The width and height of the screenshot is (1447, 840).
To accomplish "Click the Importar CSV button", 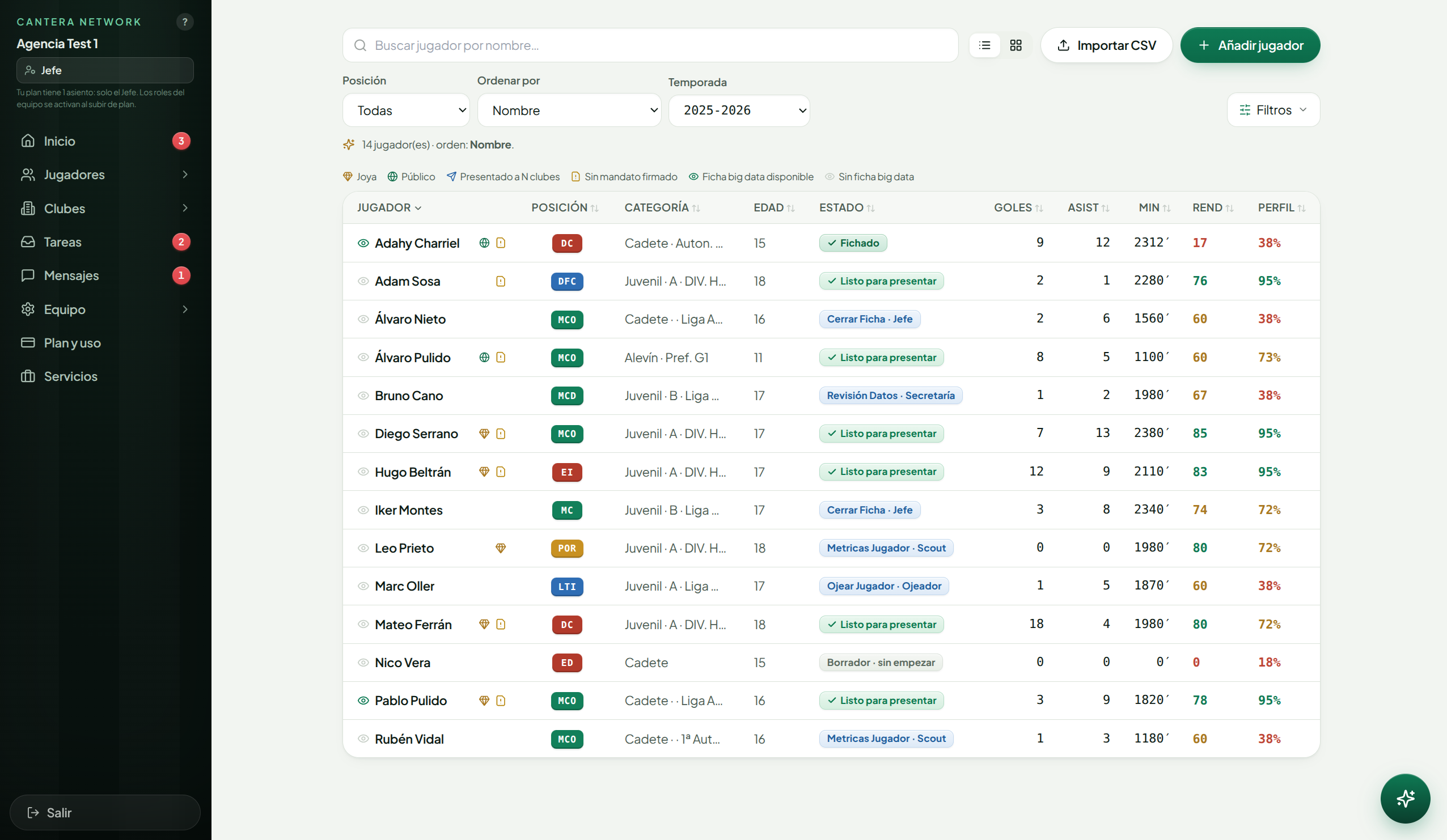I will (1106, 45).
